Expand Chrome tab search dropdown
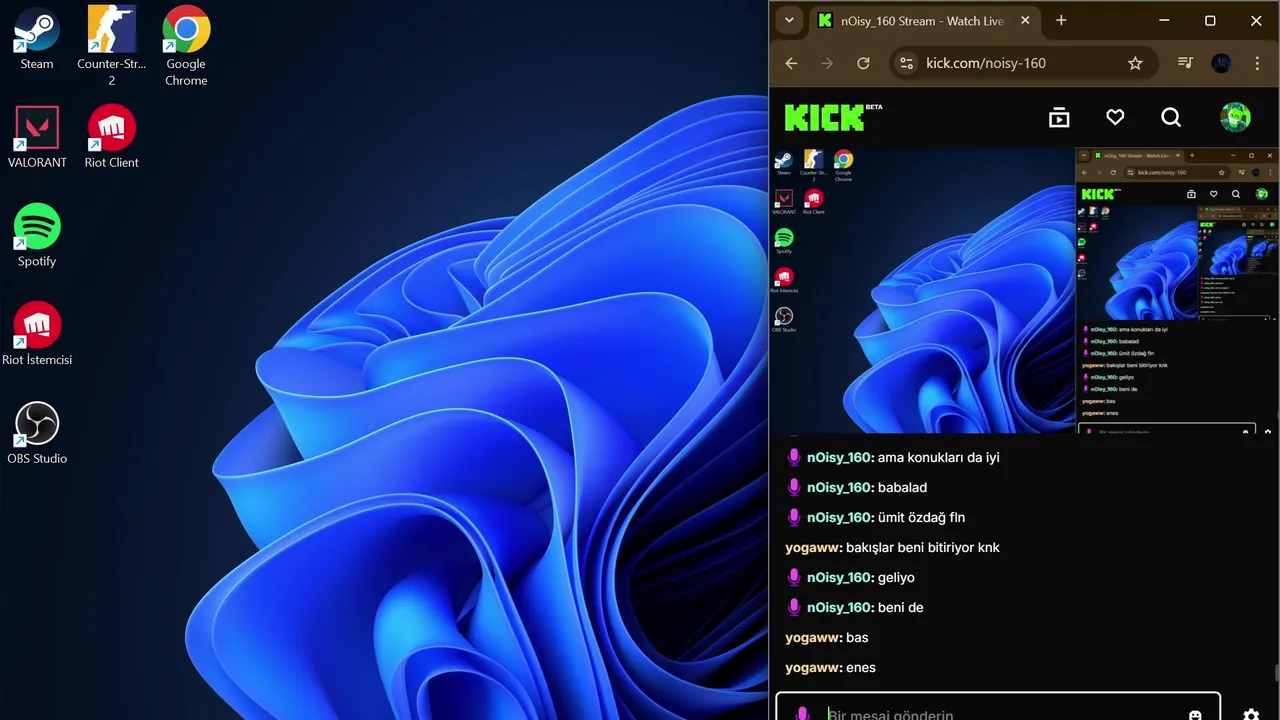Image resolution: width=1280 pixels, height=720 pixels. click(789, 20)
